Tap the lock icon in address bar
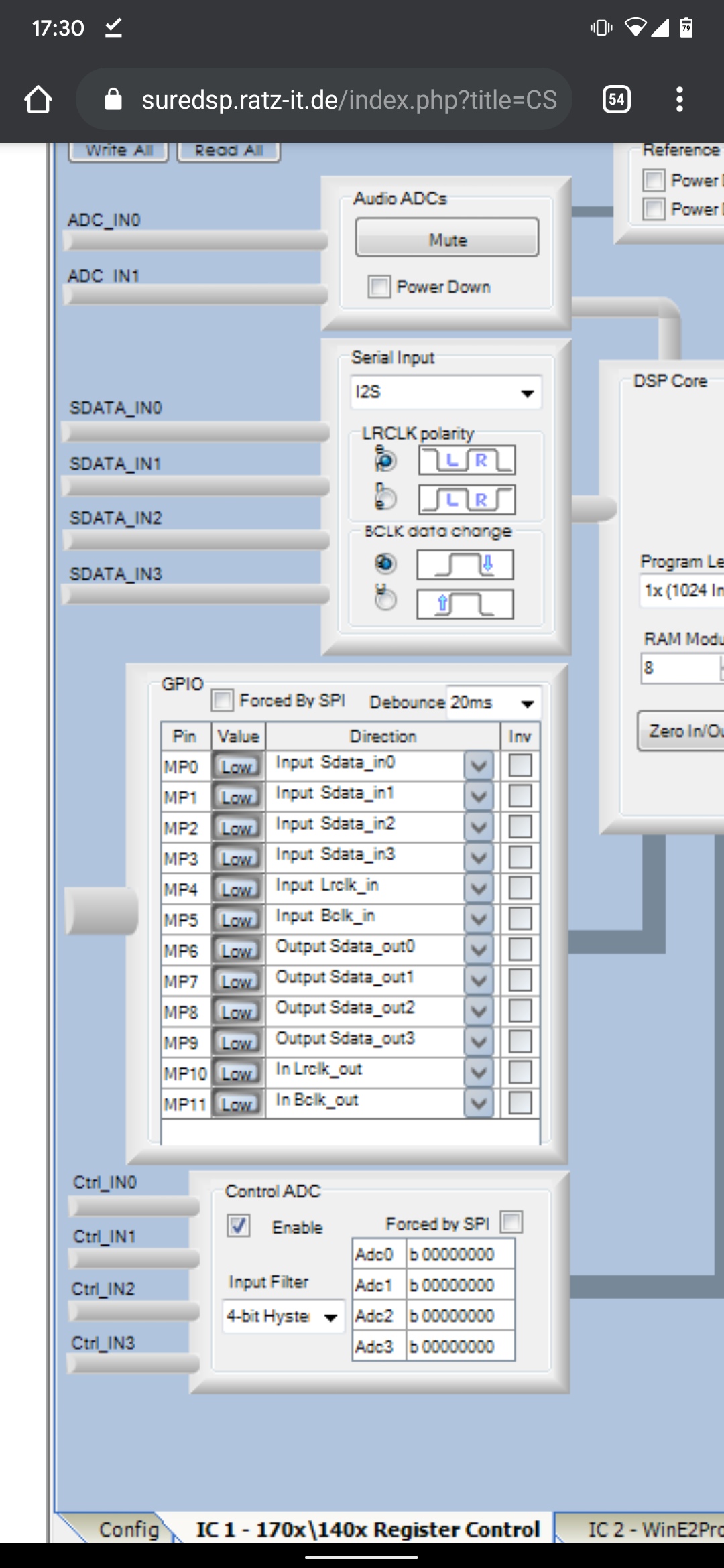Screen dimensions: 724x1568 [x=113, y=100]
